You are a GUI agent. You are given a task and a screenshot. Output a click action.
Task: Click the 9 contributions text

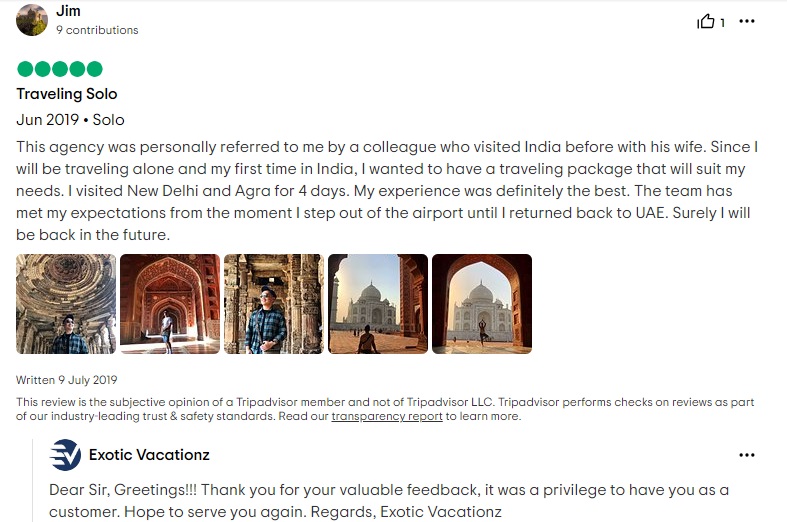[x=97, y=30]
